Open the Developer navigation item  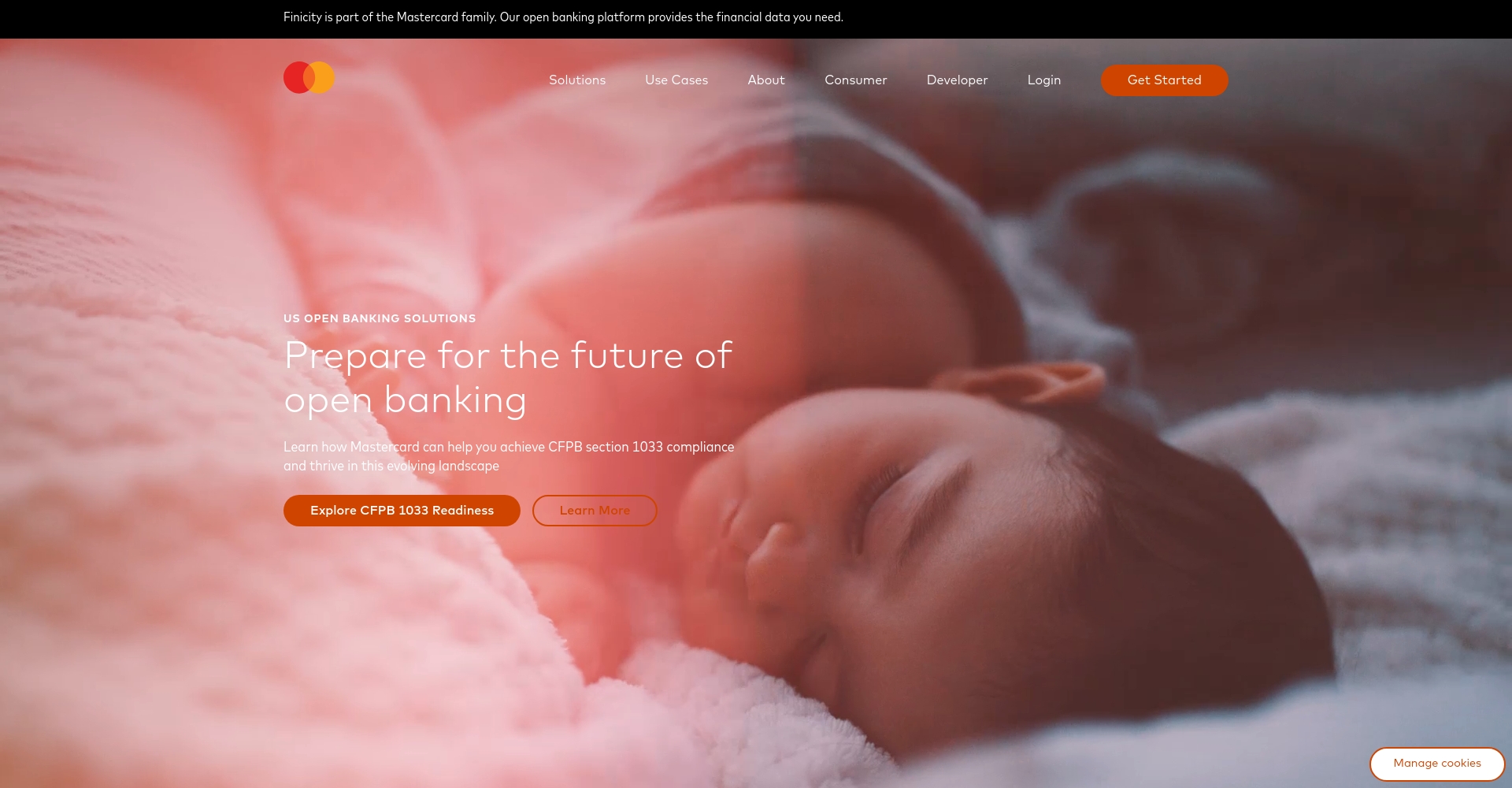[958, 80]
